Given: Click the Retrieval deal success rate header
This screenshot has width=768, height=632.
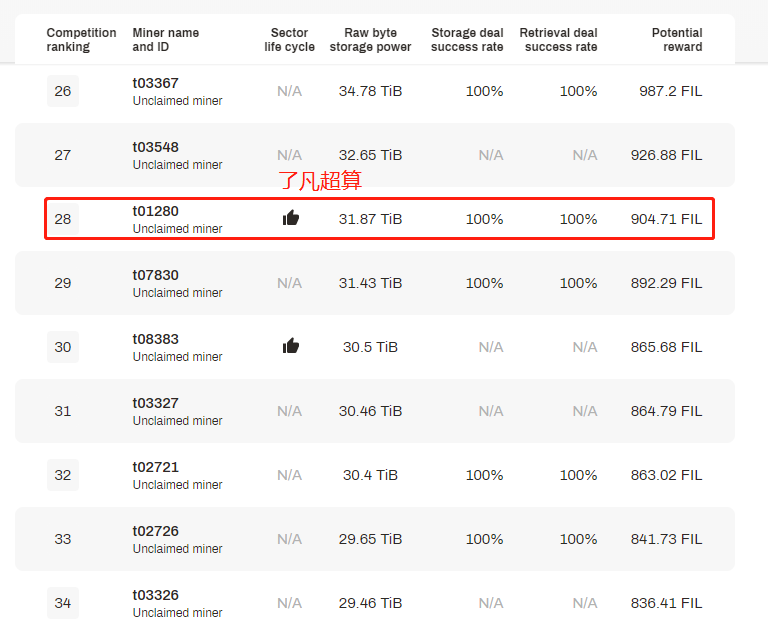Looking at the screenshot, I should tap(558, 40).
